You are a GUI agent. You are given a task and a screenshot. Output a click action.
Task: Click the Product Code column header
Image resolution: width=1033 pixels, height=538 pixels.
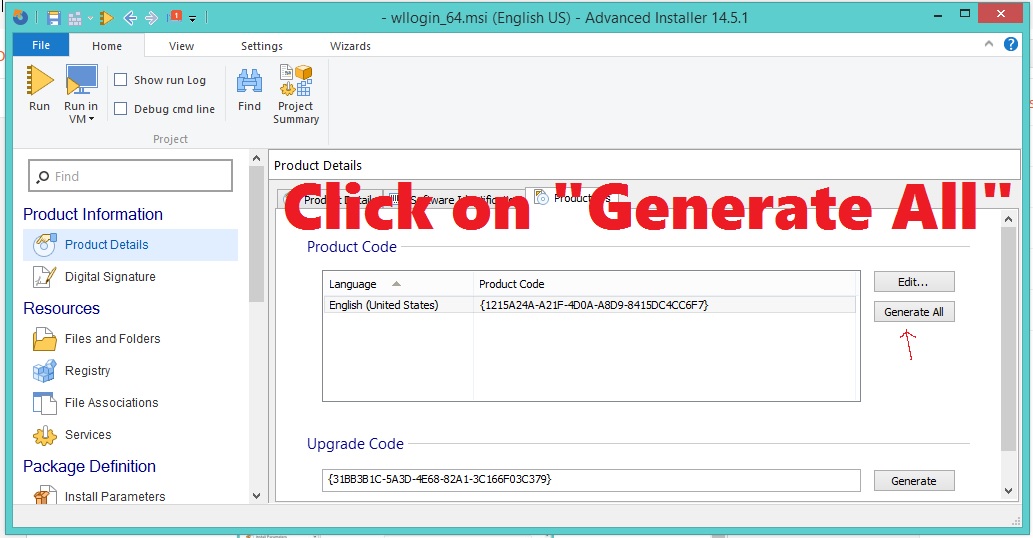(665, 284)
